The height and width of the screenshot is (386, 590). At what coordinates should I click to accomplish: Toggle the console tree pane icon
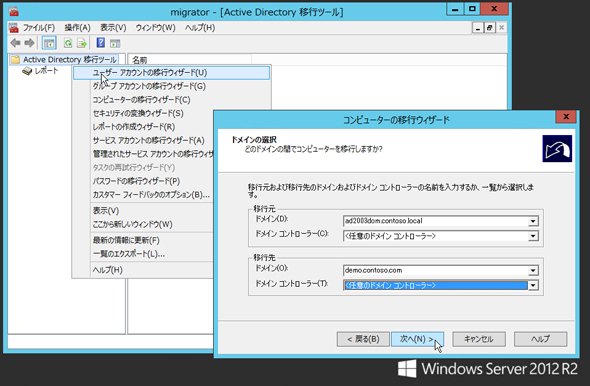click(x=49, y=43)
